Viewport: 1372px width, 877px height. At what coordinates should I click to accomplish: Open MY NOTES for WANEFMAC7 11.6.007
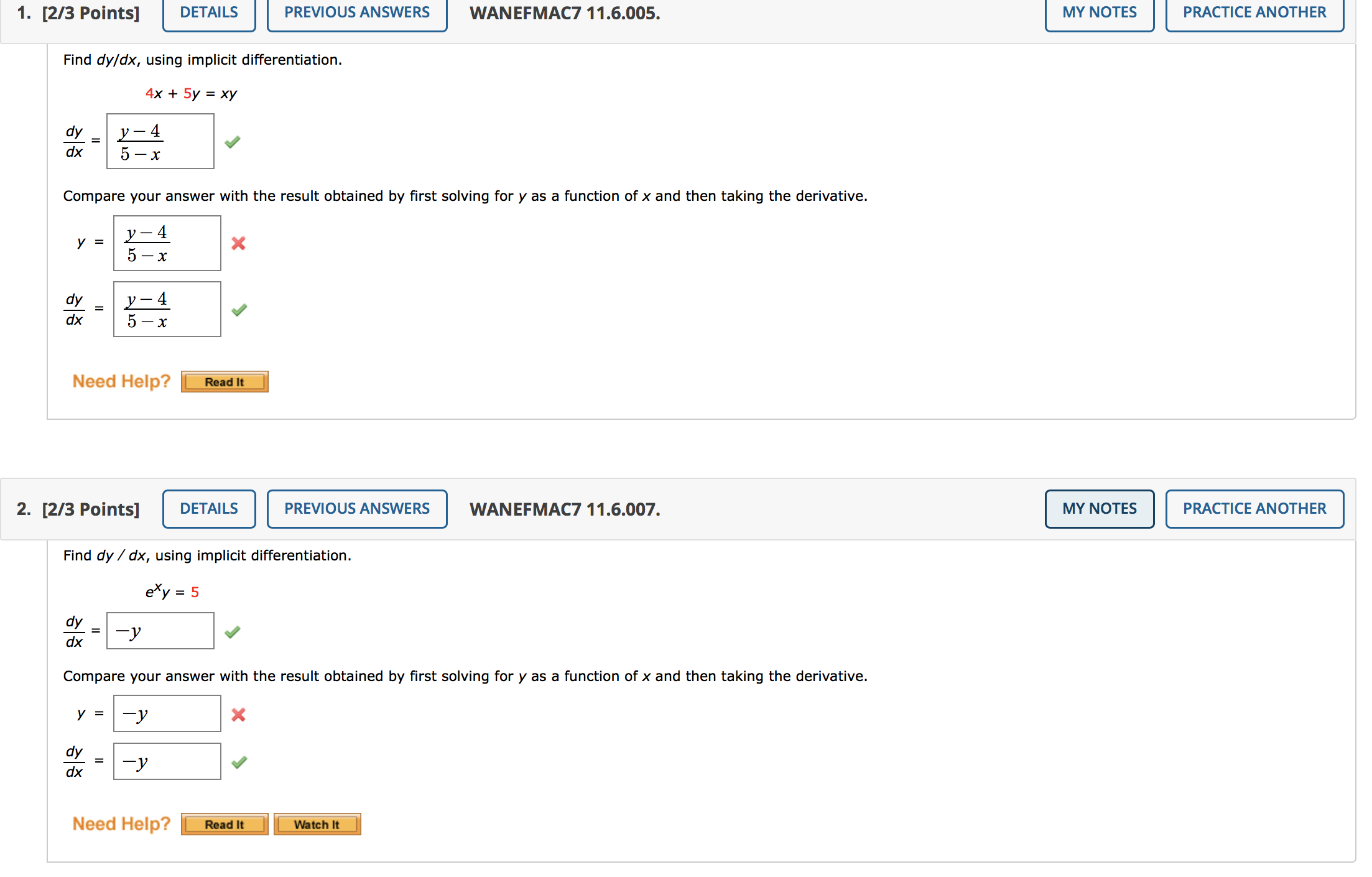coord(1098,509)
